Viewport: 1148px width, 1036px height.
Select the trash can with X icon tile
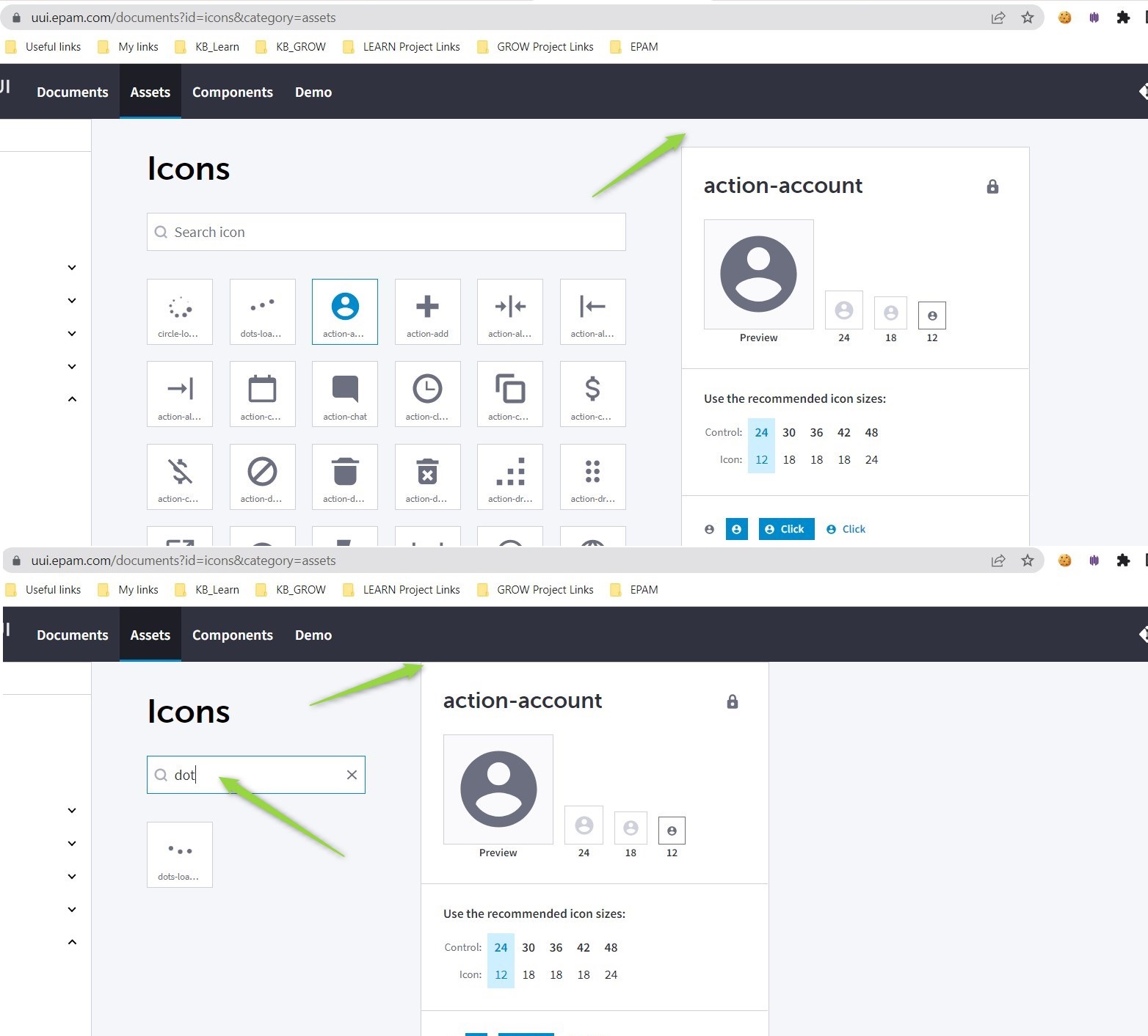click(428, 477)
